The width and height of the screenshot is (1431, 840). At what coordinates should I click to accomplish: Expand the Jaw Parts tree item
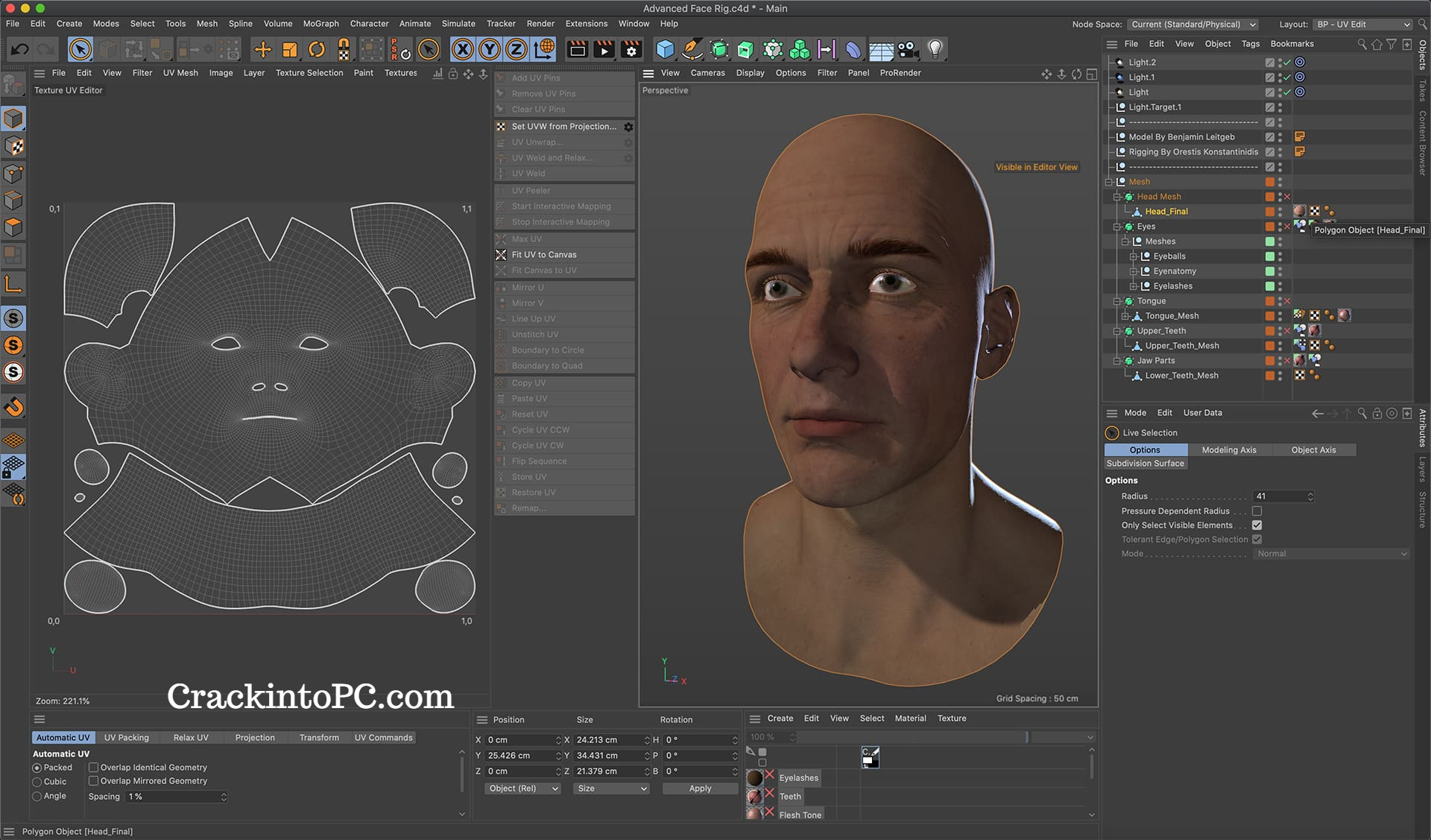(x=1116, y=359)
